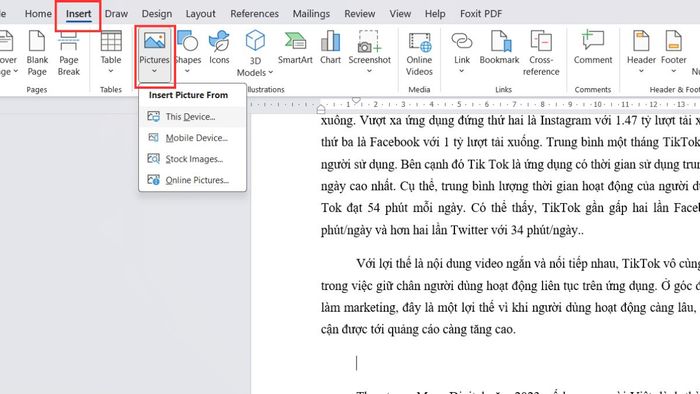Click the 'Insert Picture From' menu heading

[x=188, y=95]
